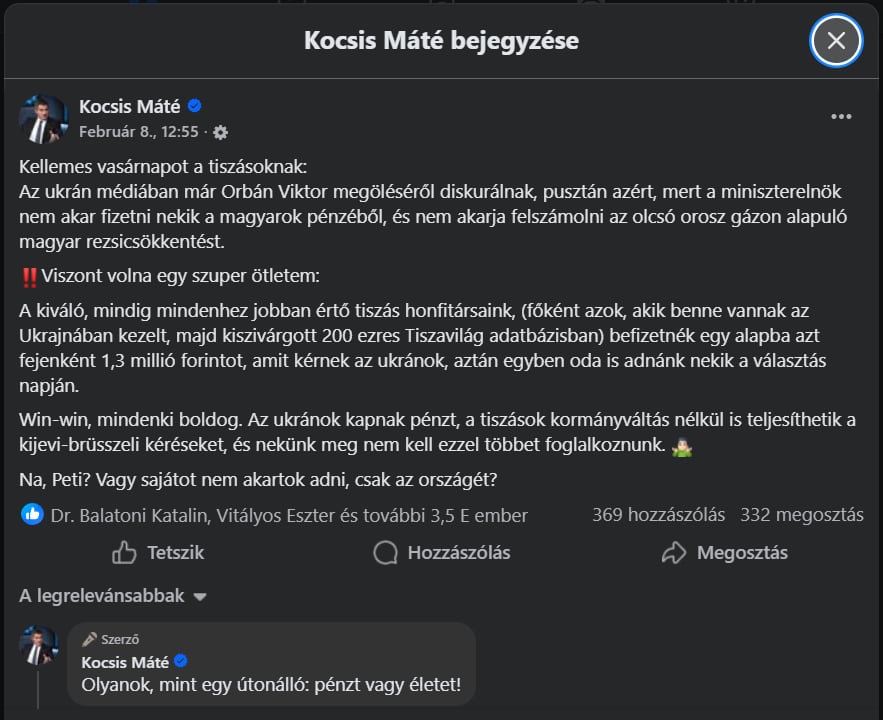Click the post audience gear icon
The image size is (883, 720).
tap(221, 132)
